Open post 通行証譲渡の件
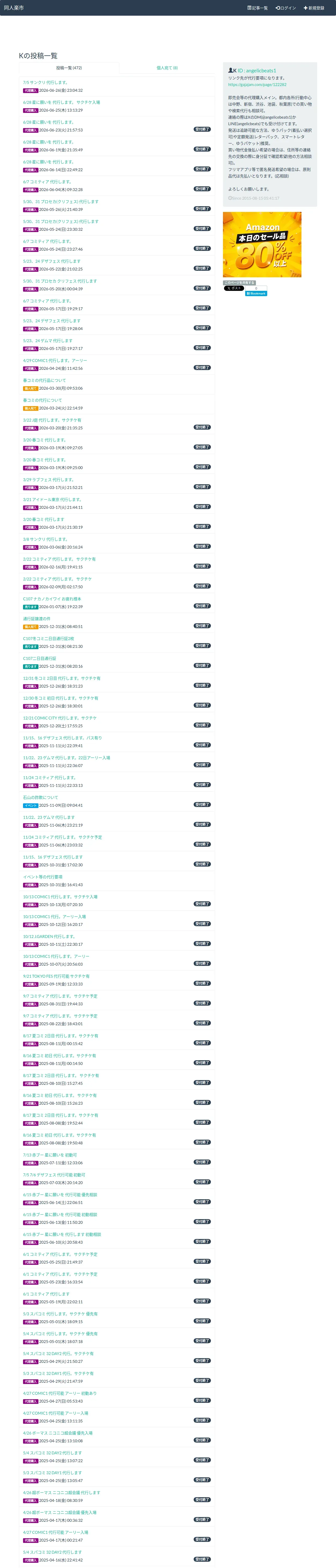Image resolution: width=336 pixels, height=1568 pixels. coord(37,618)
